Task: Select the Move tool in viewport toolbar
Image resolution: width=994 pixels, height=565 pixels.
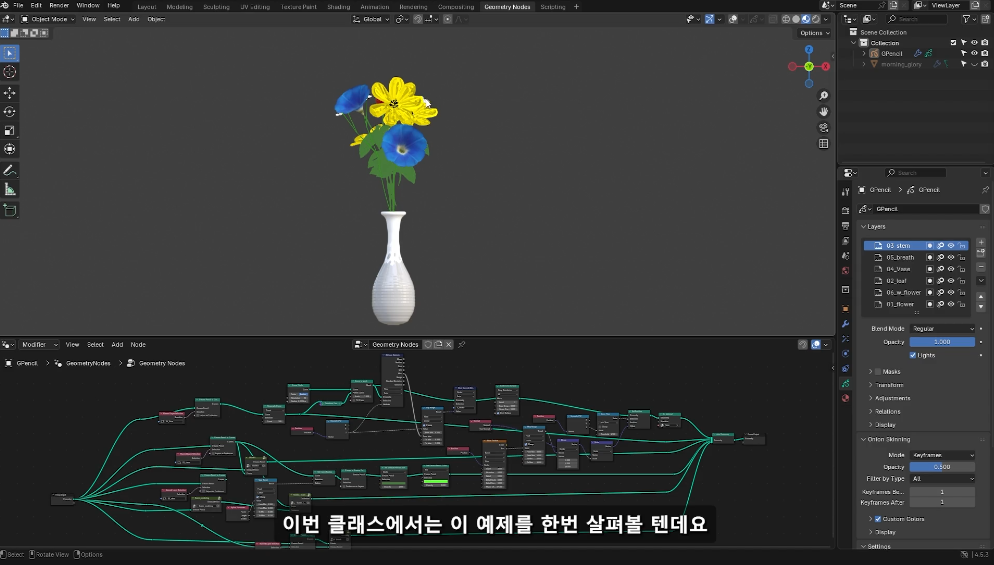Action: click(10, 92)
